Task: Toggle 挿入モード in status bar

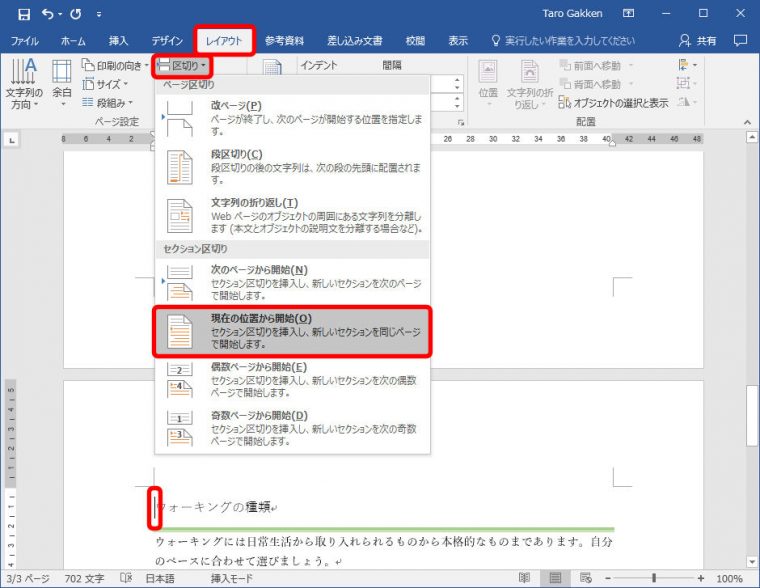Action: [x=232, y=578]
